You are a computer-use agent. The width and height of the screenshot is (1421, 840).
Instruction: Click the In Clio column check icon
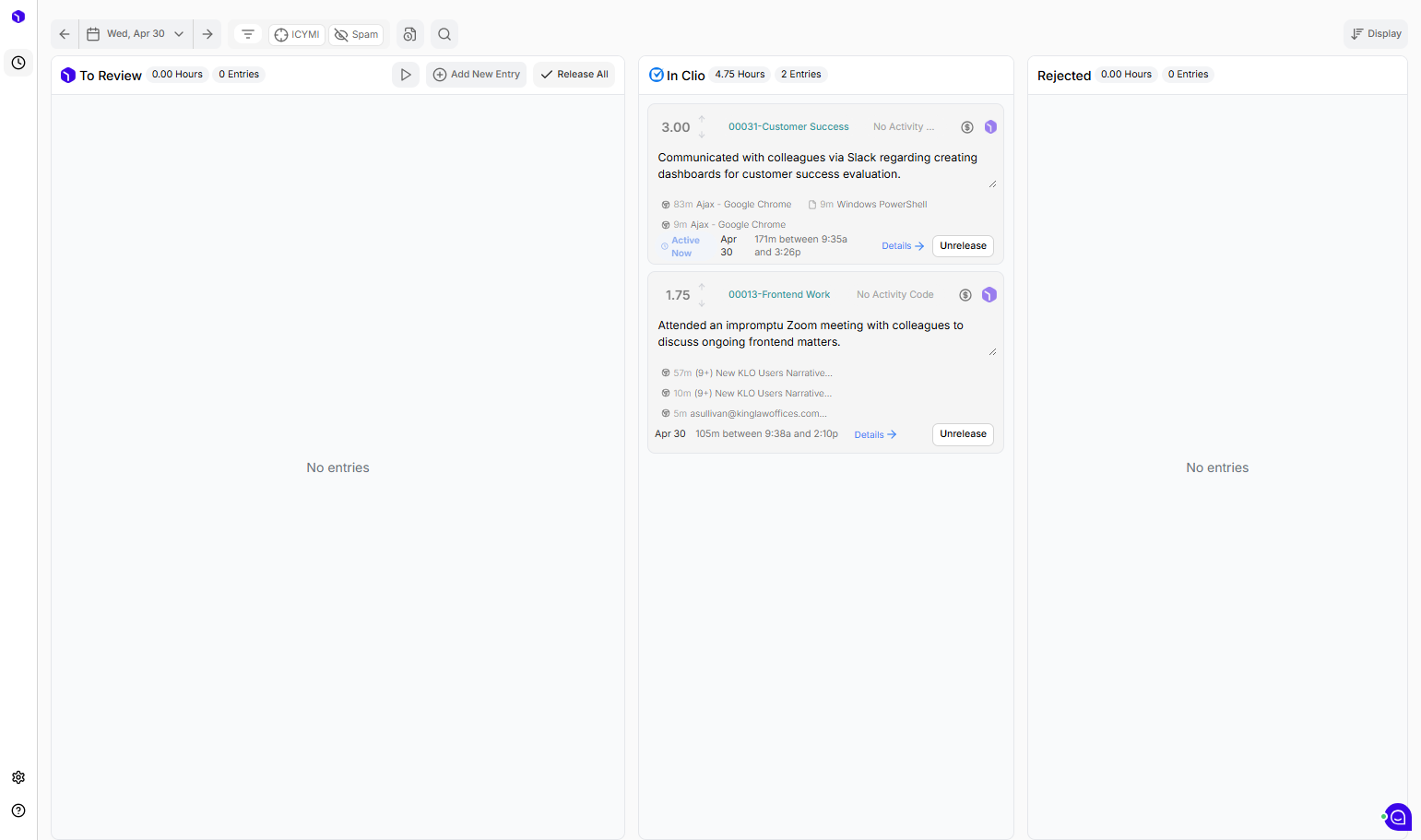tap(657, 75)
